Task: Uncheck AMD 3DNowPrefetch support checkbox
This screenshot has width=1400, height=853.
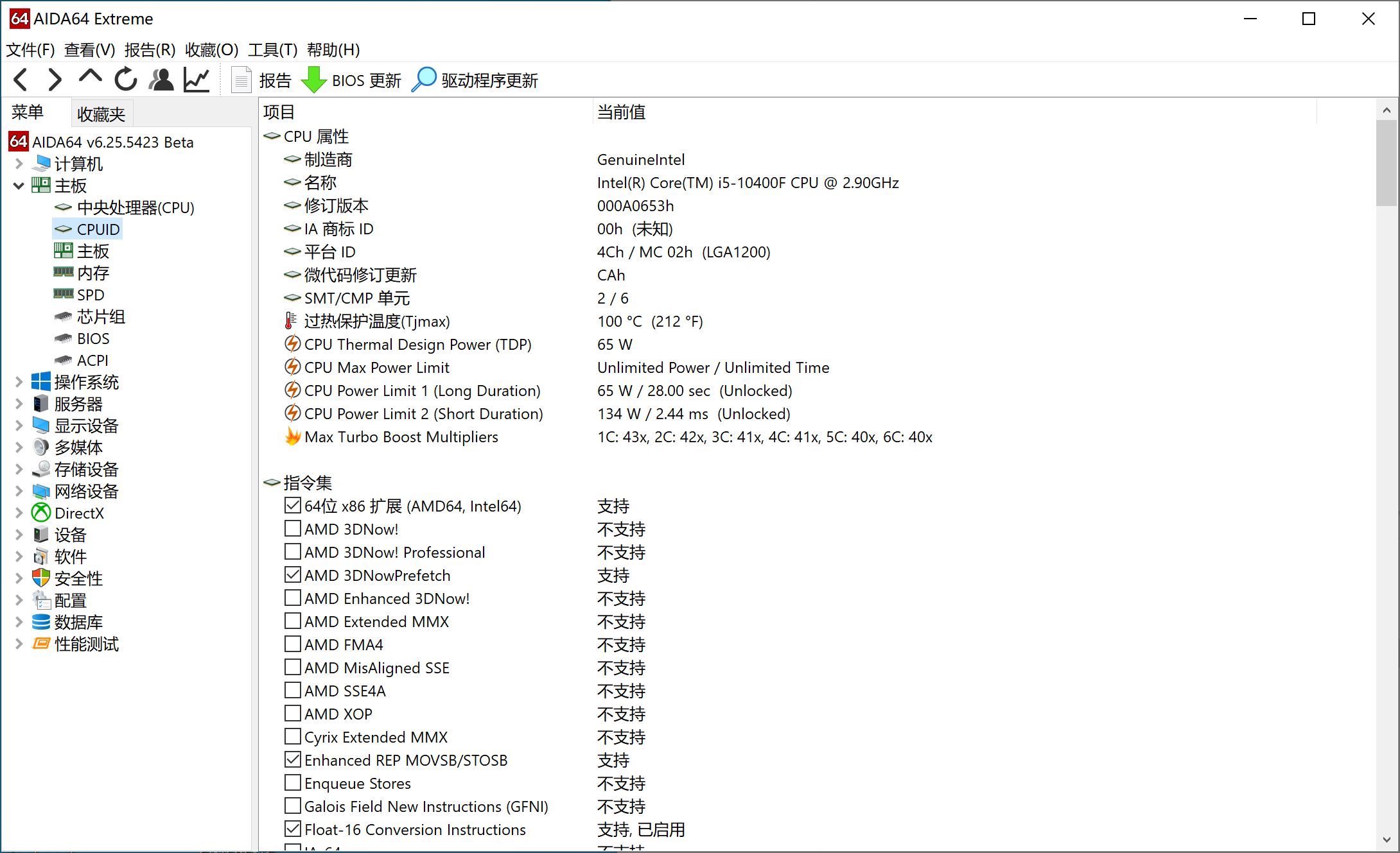Action: point(292,574)
